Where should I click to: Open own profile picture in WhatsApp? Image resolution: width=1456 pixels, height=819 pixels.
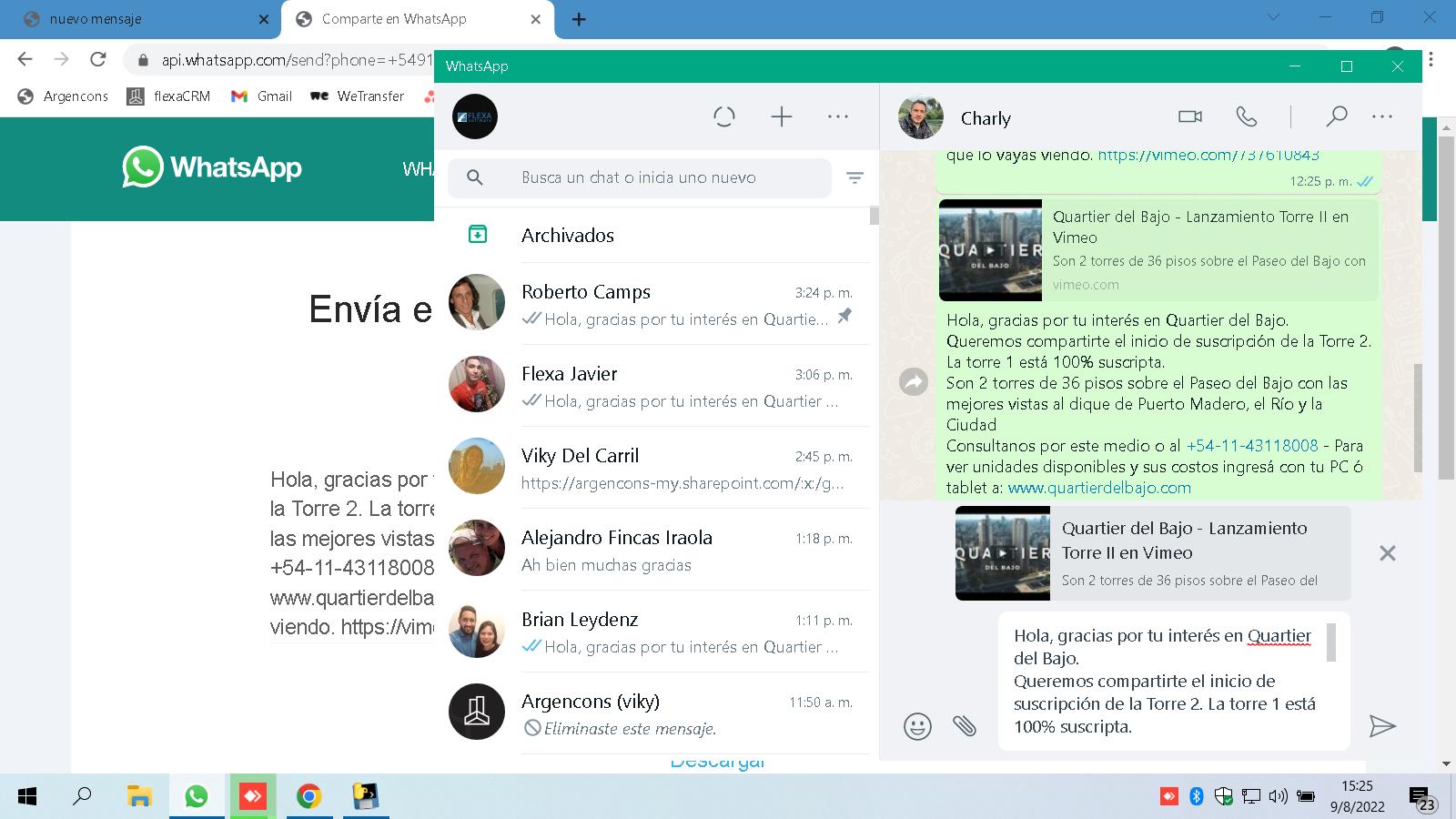pos(475,116)
